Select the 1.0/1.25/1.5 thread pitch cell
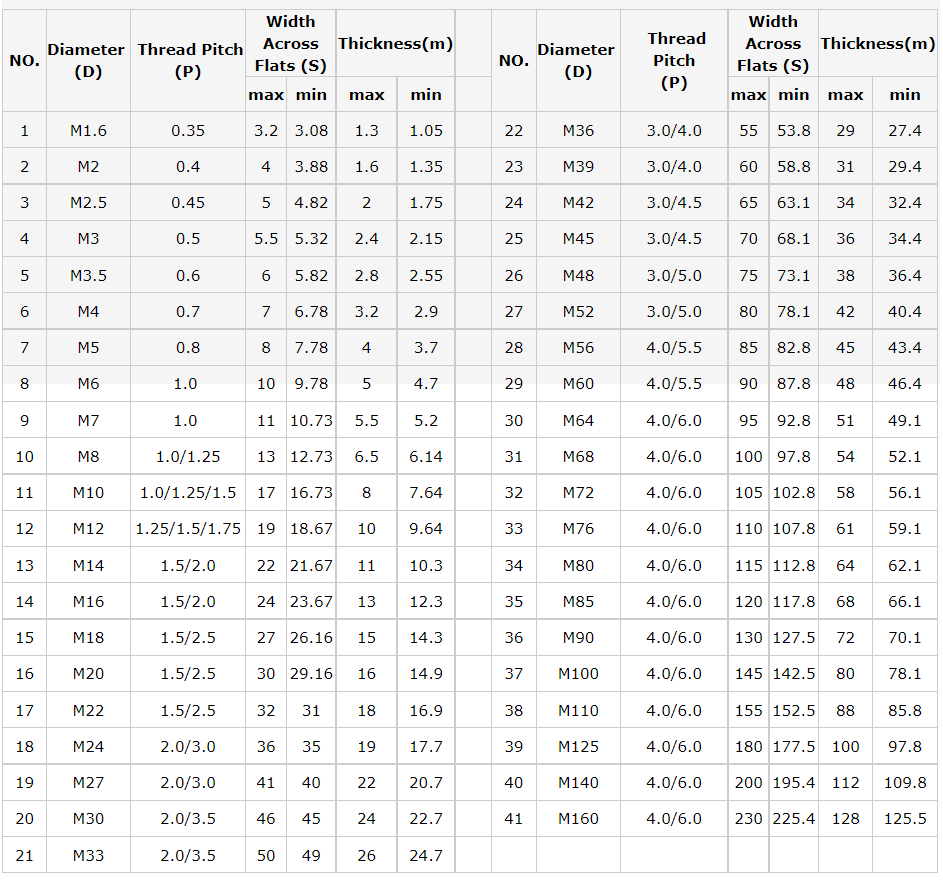The height and width of the screenshot is (880, 943). (188, 493)
